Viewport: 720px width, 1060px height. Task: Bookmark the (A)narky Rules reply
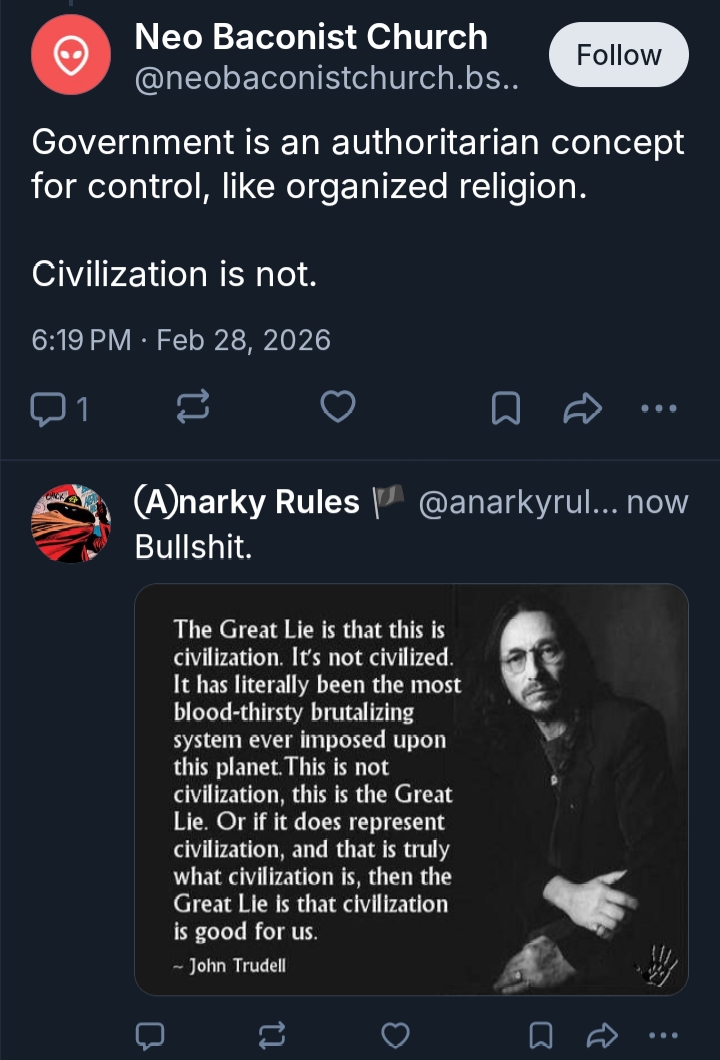[x=541, y=1033]
